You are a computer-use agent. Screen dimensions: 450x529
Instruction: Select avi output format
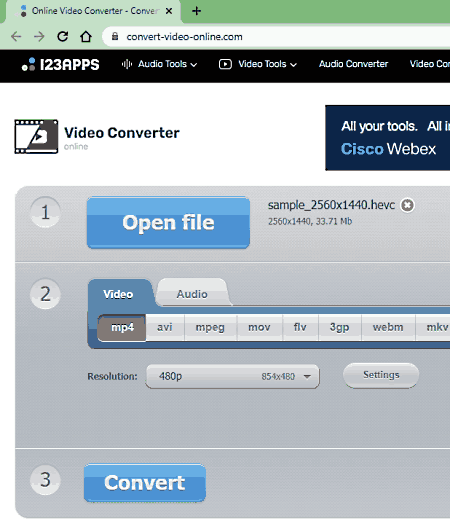click(x=165, y=327)
